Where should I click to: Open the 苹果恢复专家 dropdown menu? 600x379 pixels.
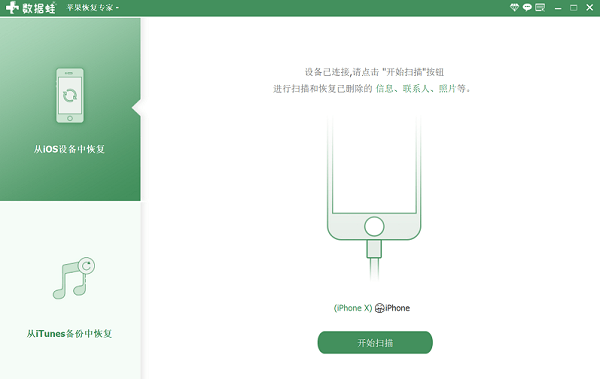pyautogui.click(x=93, y=8)
